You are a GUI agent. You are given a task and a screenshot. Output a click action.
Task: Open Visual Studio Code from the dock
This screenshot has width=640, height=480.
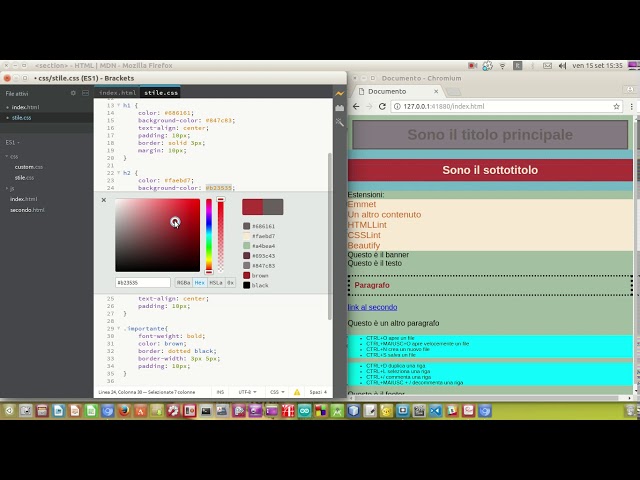point(435,411)
